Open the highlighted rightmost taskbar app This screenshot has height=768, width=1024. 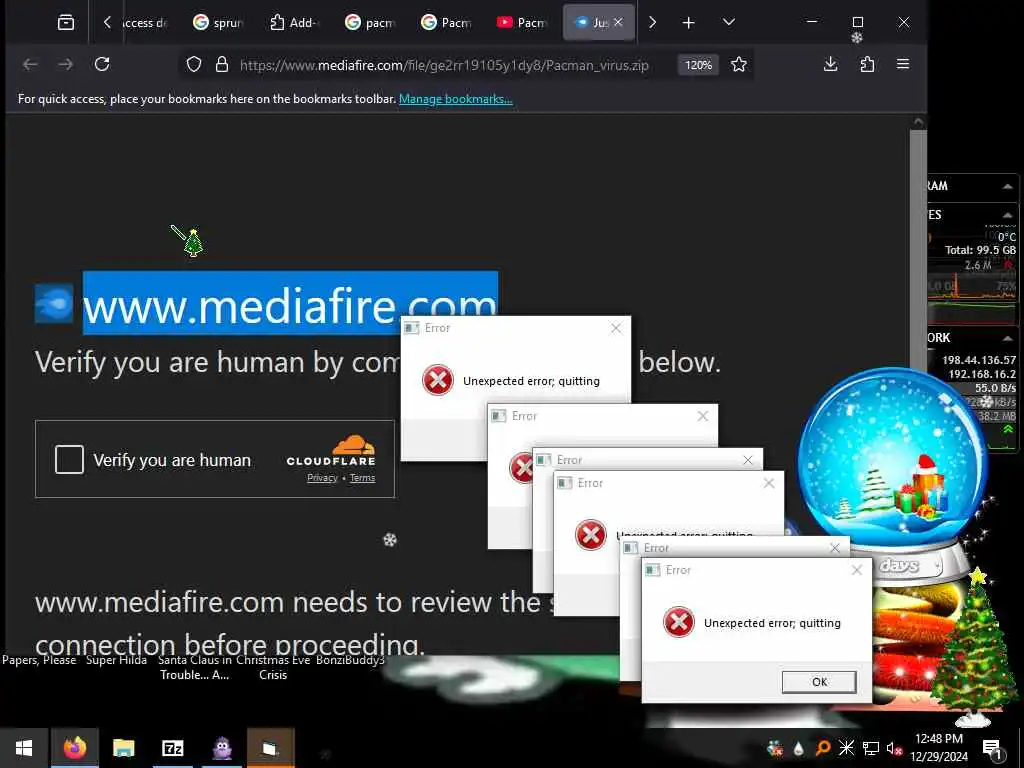(270, 748)
